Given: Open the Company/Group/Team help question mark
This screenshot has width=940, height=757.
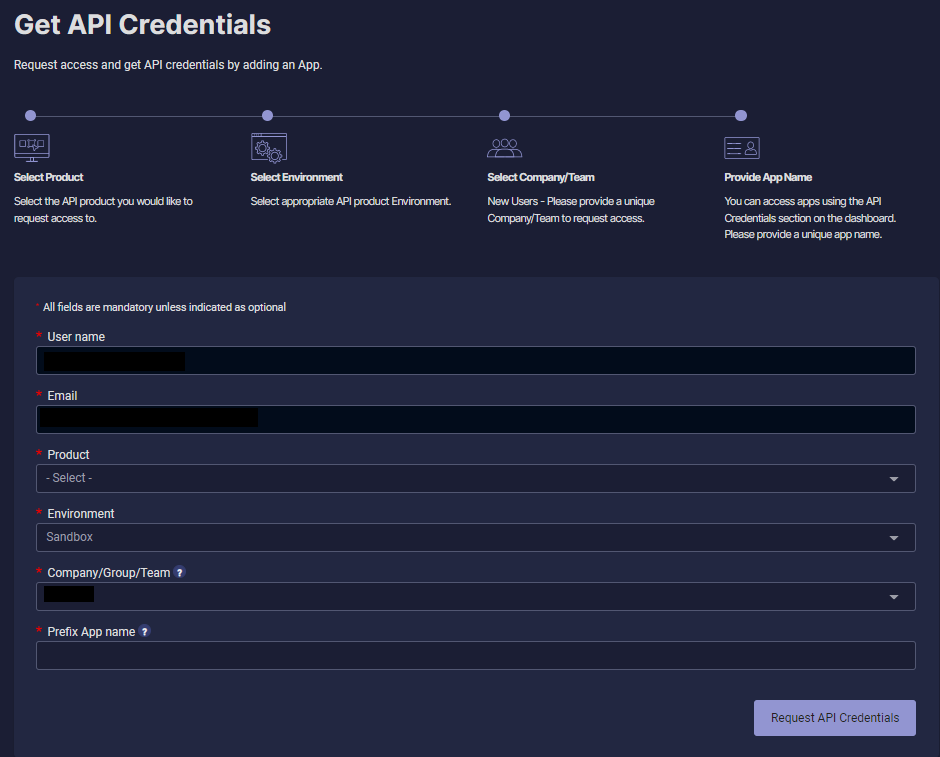Looking at the screenshot, I should pos(178,572).
